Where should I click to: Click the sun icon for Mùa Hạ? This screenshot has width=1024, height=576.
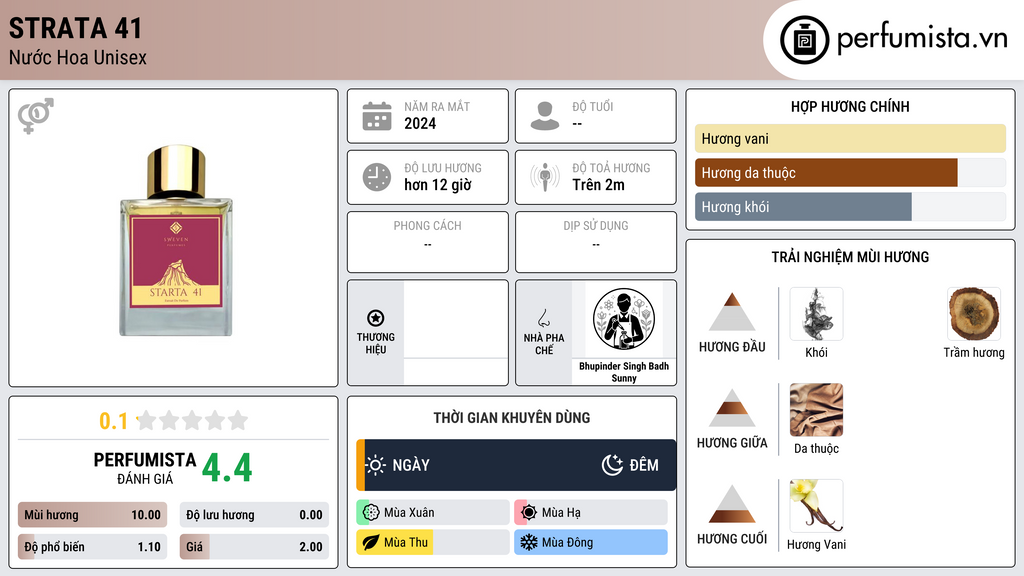click(x=529, y=513)
